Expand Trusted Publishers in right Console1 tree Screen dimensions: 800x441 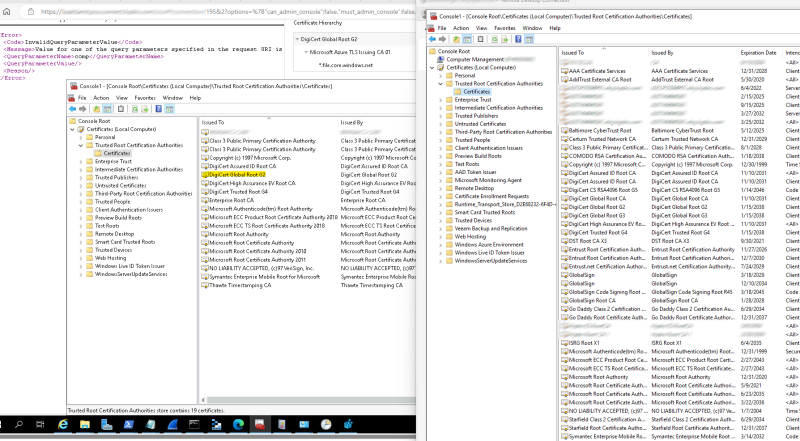coord(440,116)
